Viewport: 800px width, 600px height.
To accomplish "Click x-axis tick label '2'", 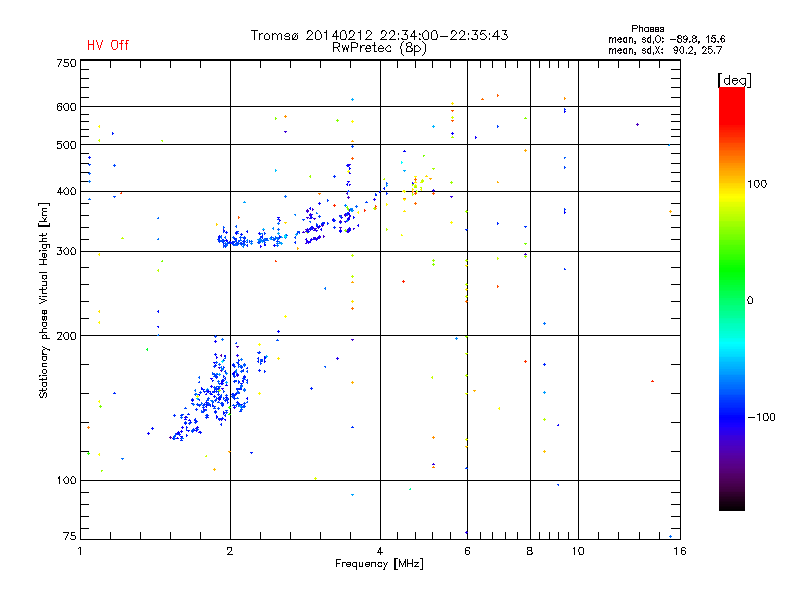I will [x=230, y=551].
